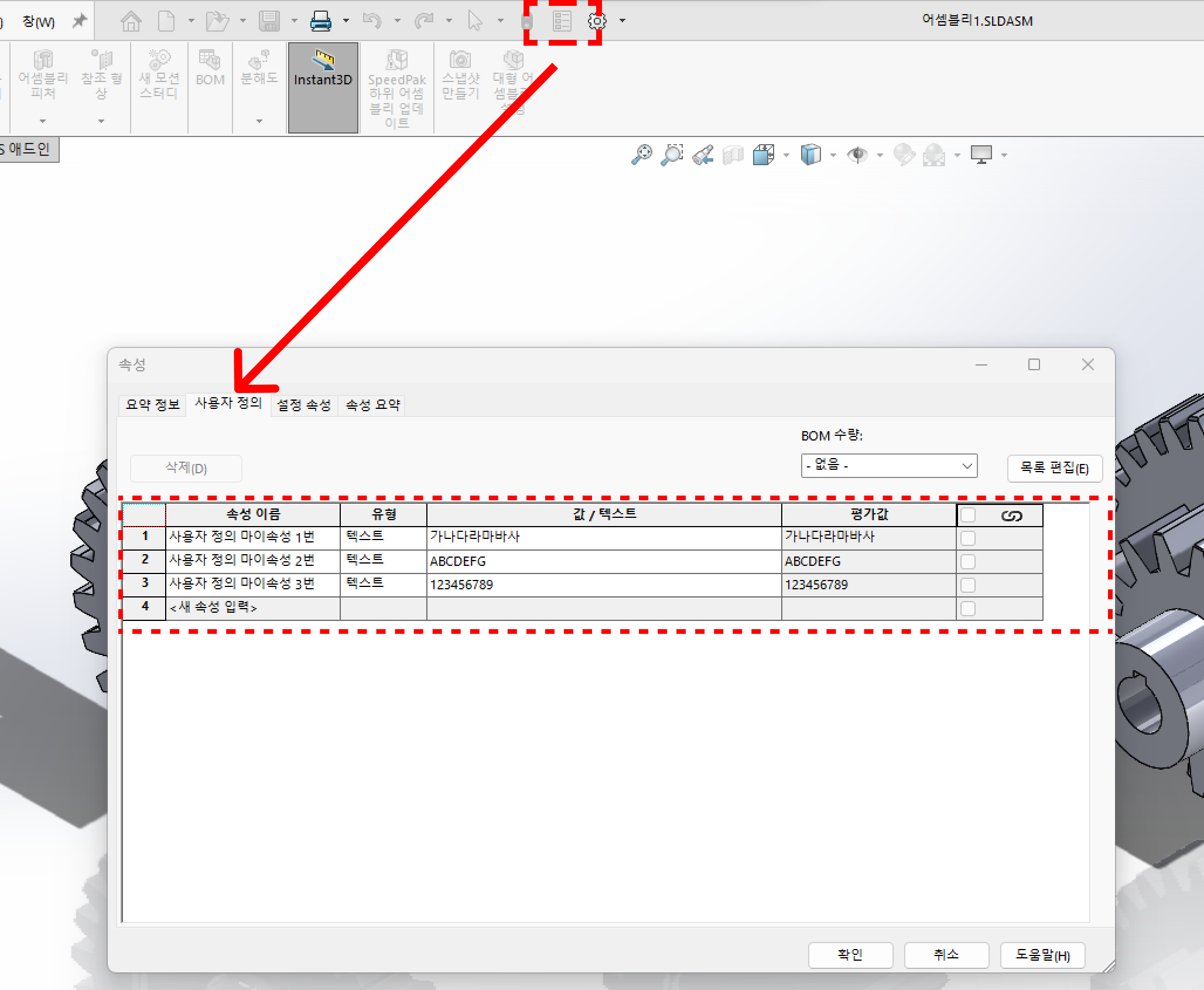The width and height of the screenshot is (1204, 990).
Task: Check link box for row 1 property
Action: (968, 538)
